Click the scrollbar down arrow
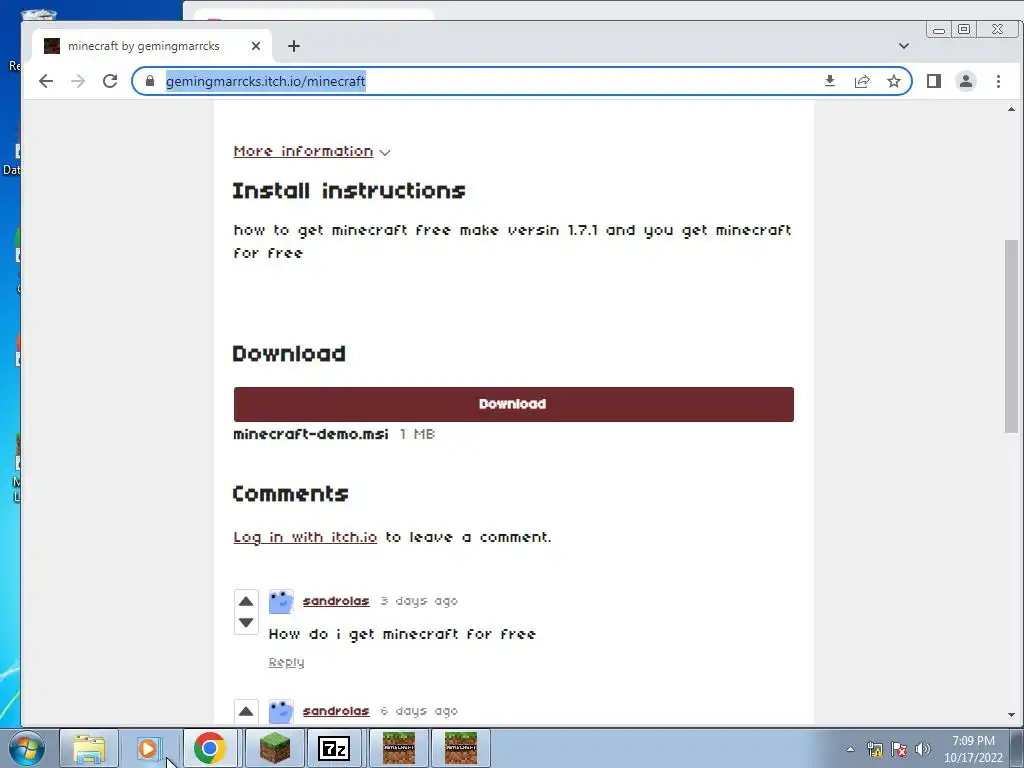This screenshot has width=1024, height=768. coord(1011,714)
